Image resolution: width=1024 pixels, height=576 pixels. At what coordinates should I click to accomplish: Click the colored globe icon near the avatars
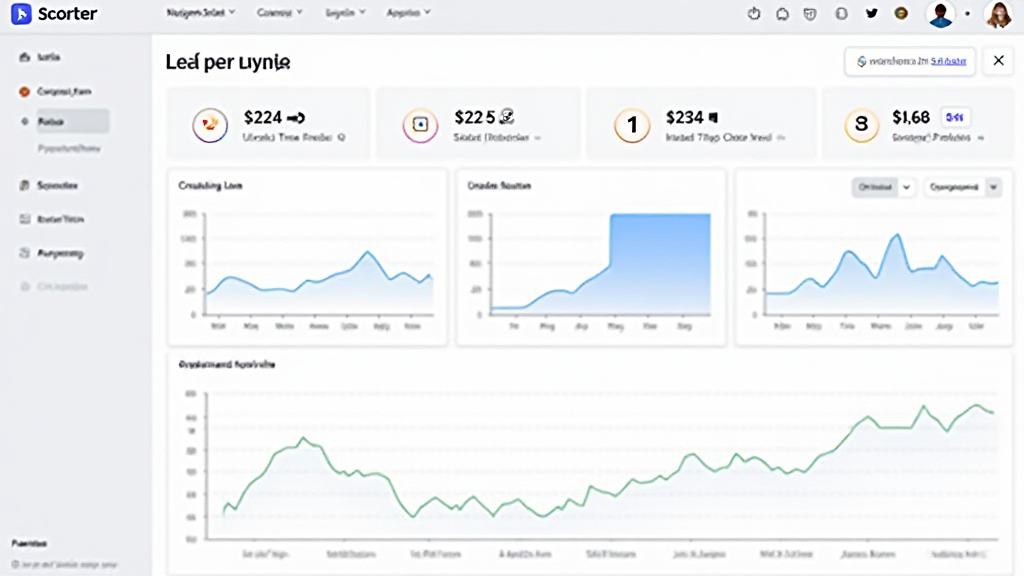click(x=899, y=13)
